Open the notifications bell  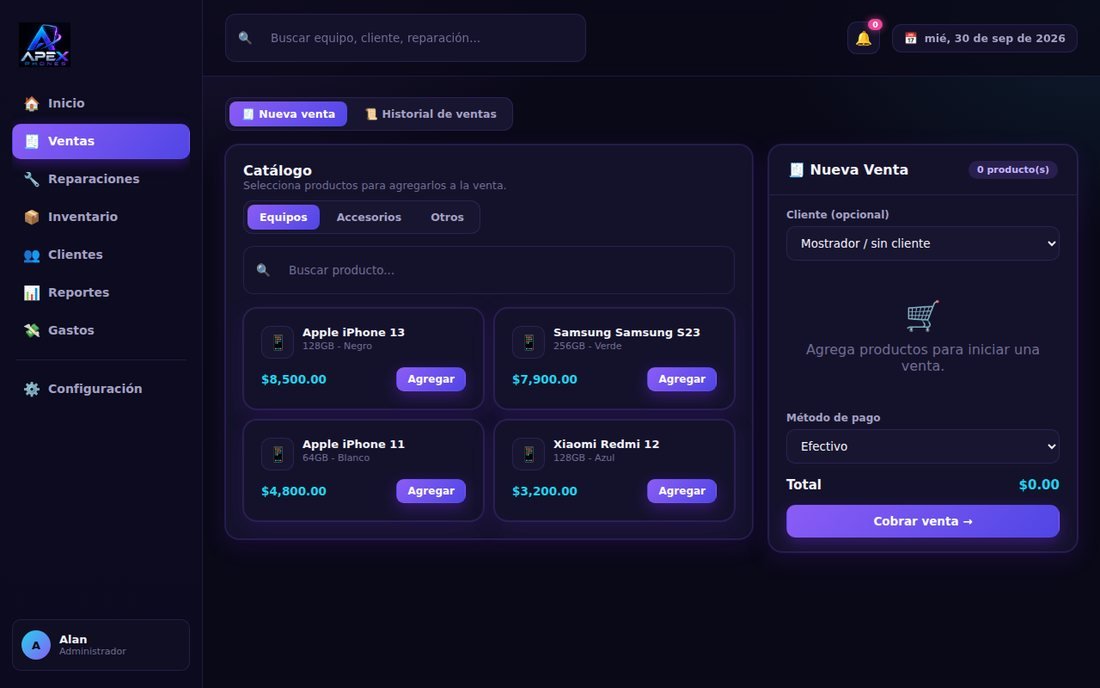pyautogui.click(x=863, y=39)
